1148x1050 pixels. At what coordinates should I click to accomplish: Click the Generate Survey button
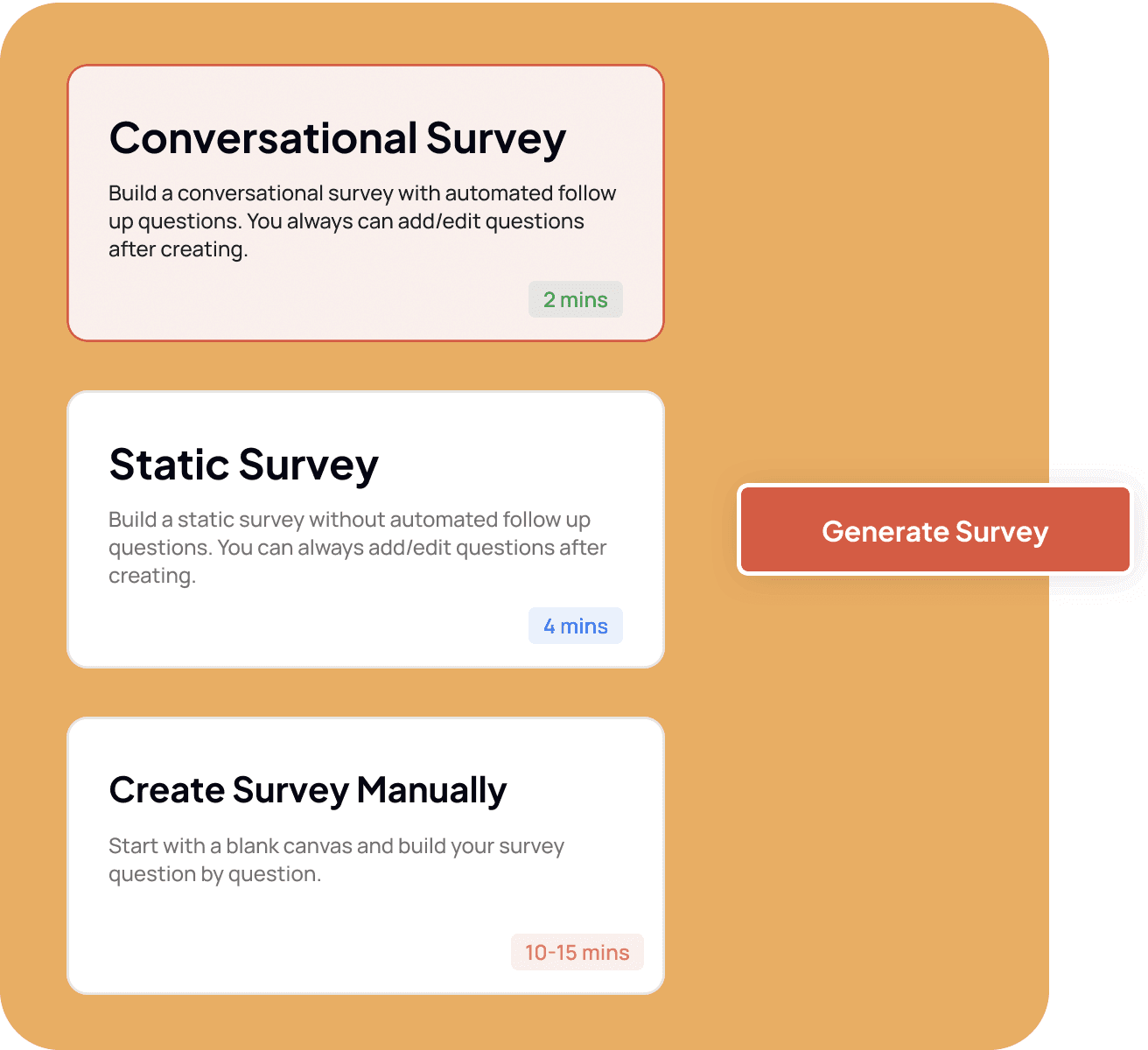(934, 530)
